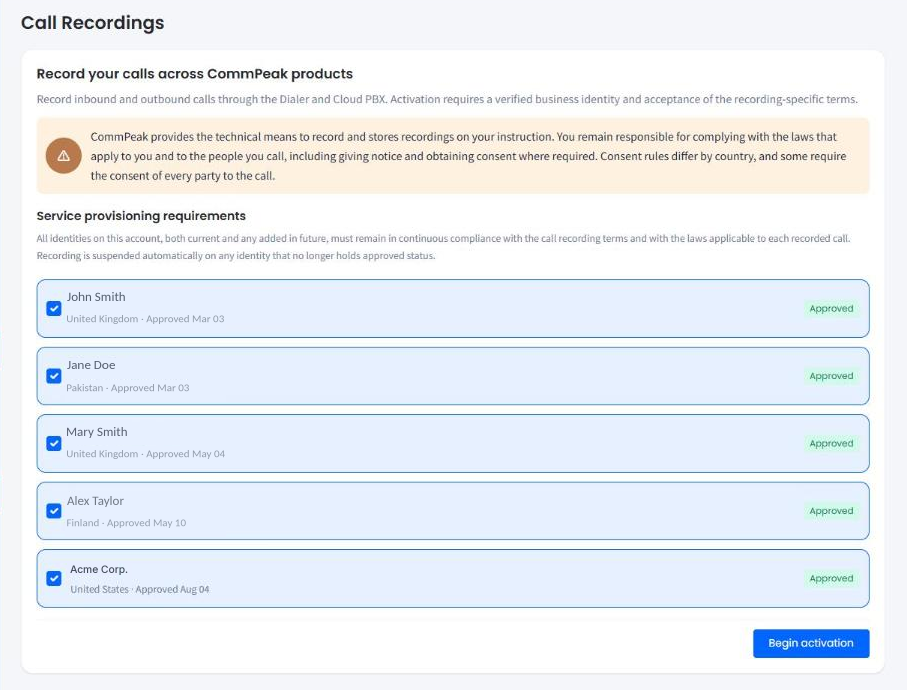This screenshot has height=690, width=907.
Task: Click 'United Kingdom · Approved May 04' text
Action: (145, 454)
